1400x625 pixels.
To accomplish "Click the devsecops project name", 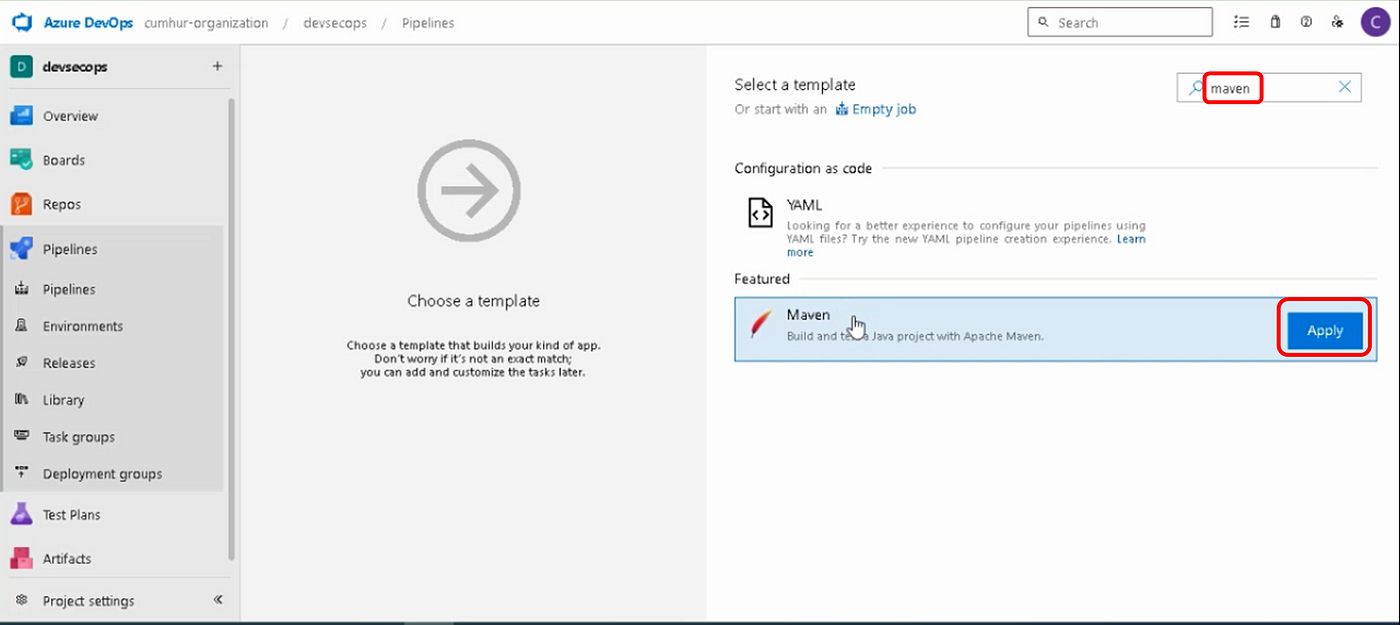I will tap(75, 67).
